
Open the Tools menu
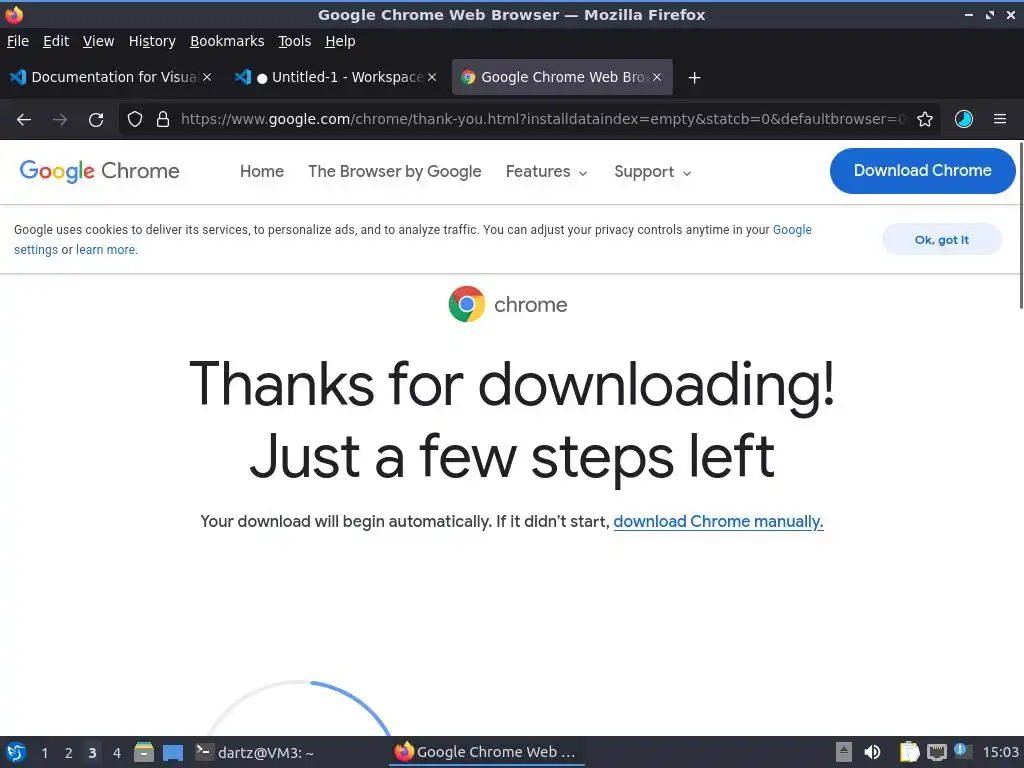(295, 41)
